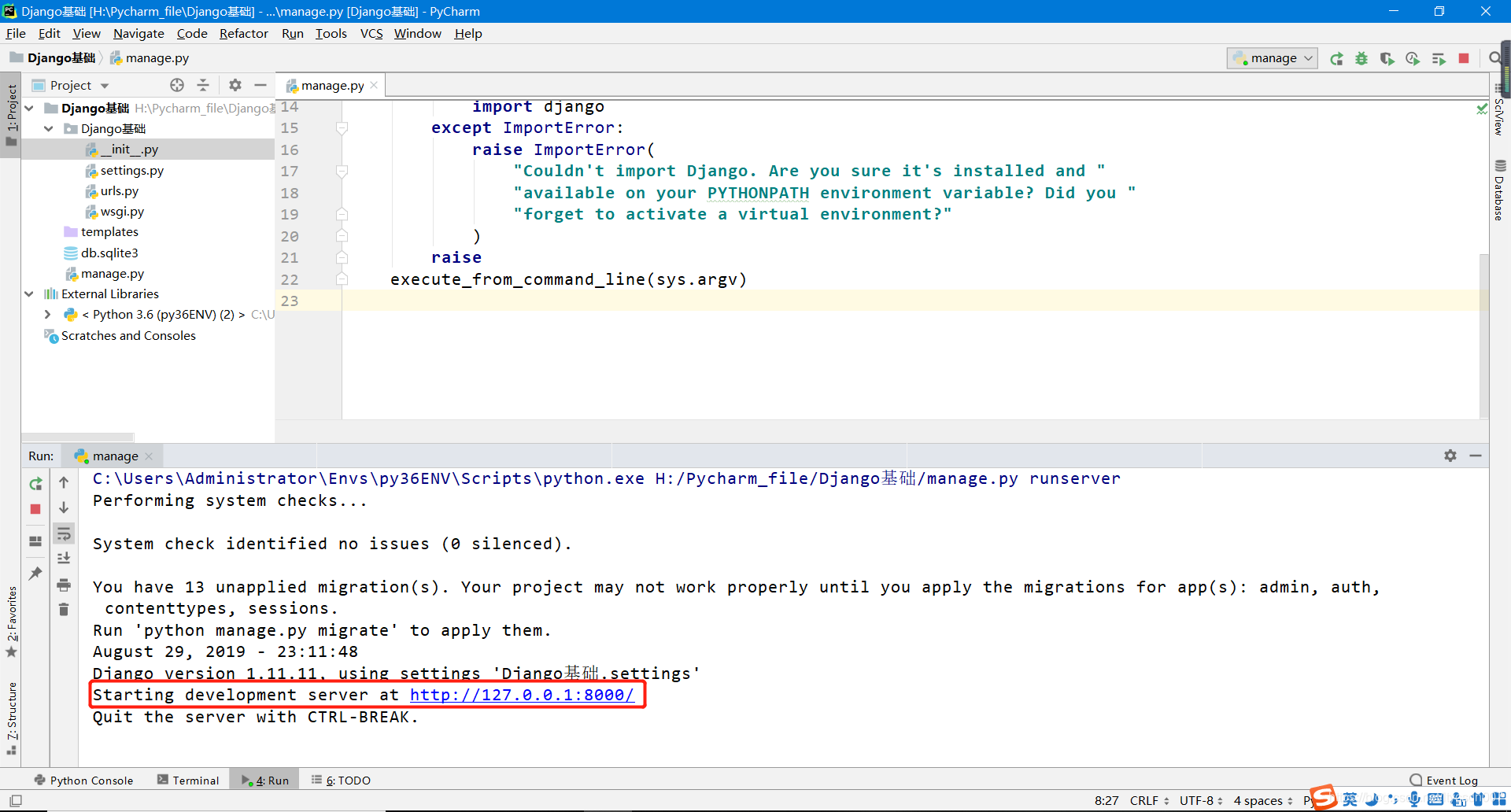Clear all console output trash icon
The height and width of the screenshot is (812, 1511).
(x=64, y=609)
